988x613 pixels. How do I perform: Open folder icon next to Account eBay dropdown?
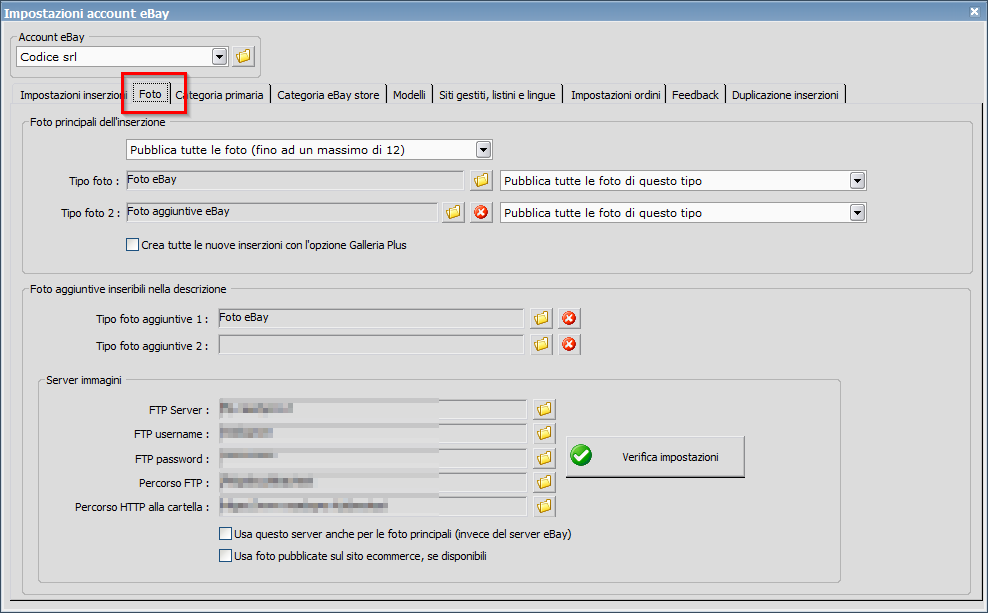point(243,57)
